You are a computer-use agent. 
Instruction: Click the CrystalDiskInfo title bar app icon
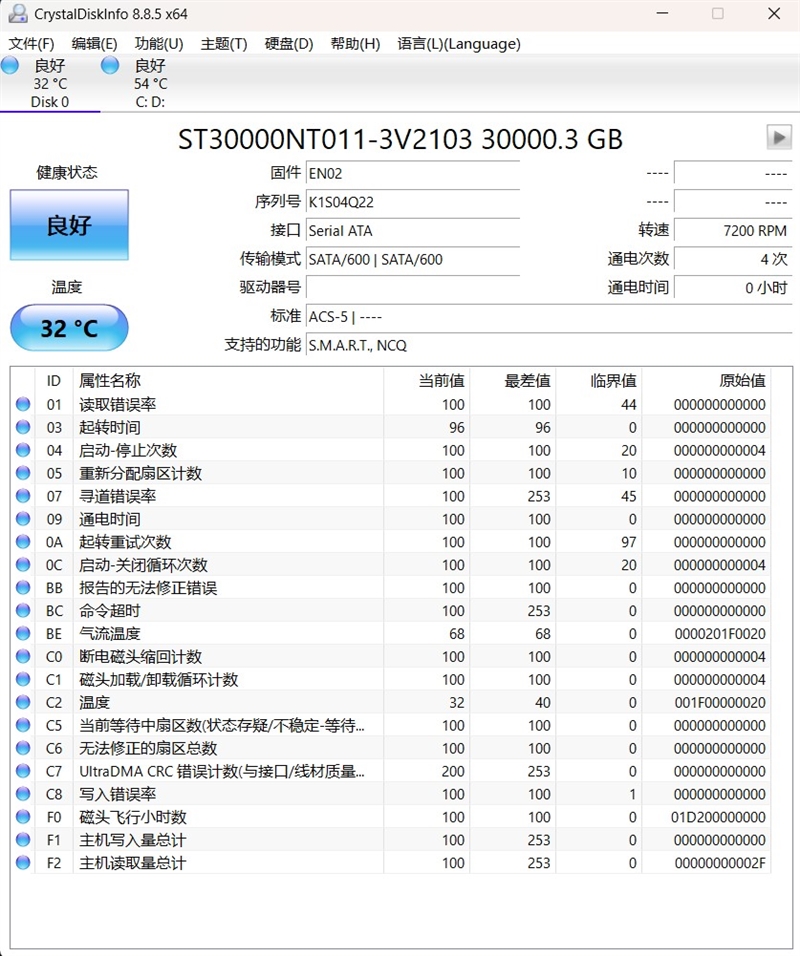[17, 13]
